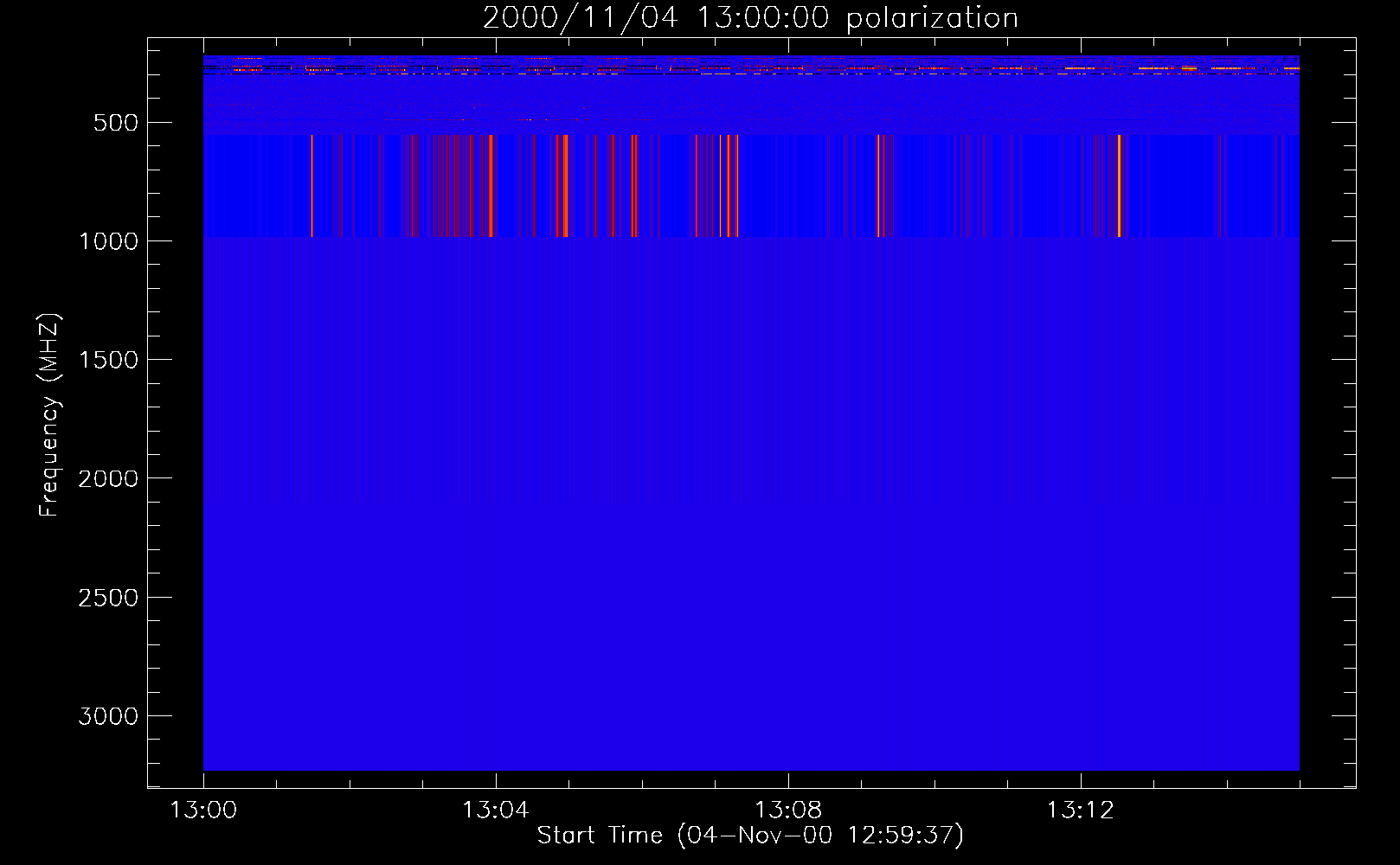Click the 2500 frequency tick label

(108, 598)
